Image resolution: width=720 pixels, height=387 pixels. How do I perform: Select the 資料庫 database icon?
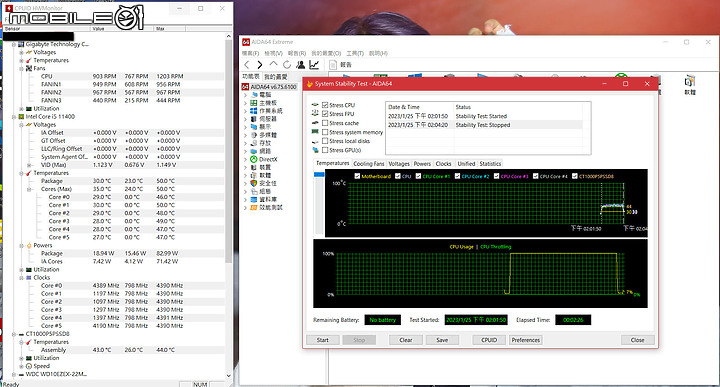click(x=253, y=199)
